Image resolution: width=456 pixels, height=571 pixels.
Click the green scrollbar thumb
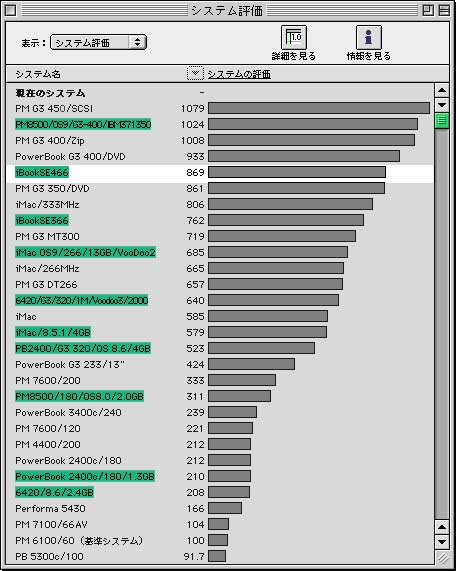[442, 121]
